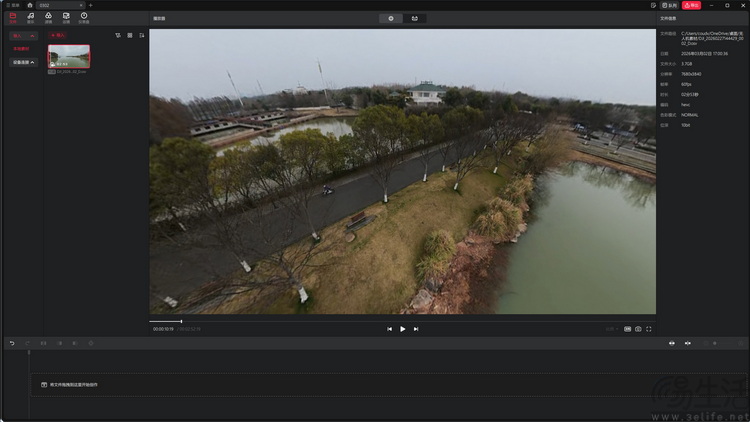
Task: Add a new project tab with plus
Action: (x=90, y=5)
